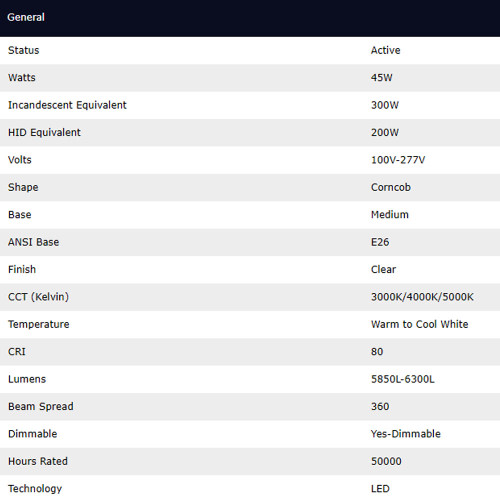Select the Clear finish value
Image resolution: width=500 pixels, height=500 pixels.
coord(383,269)
